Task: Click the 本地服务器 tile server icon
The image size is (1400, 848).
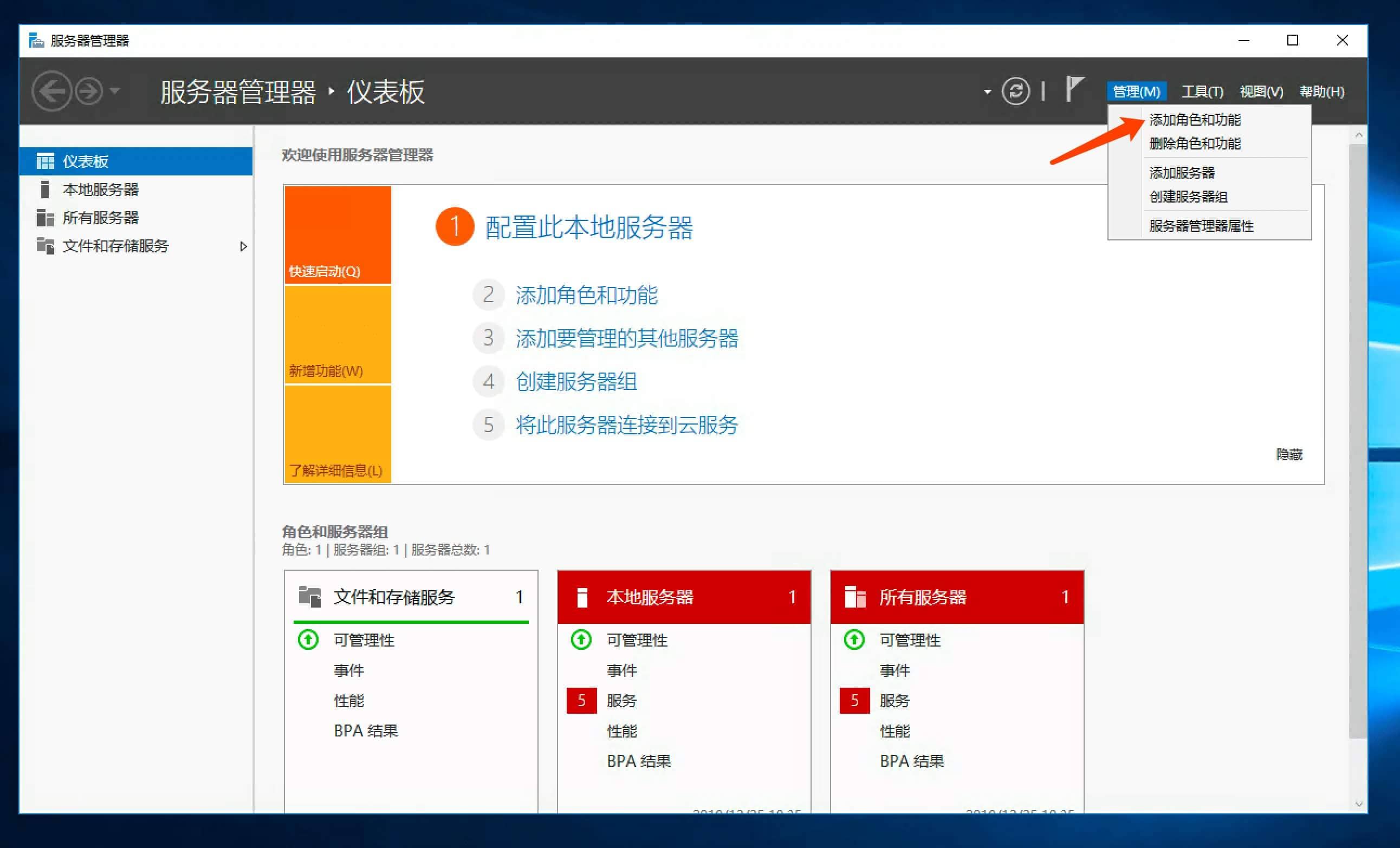Action: [x=582, y=597]
